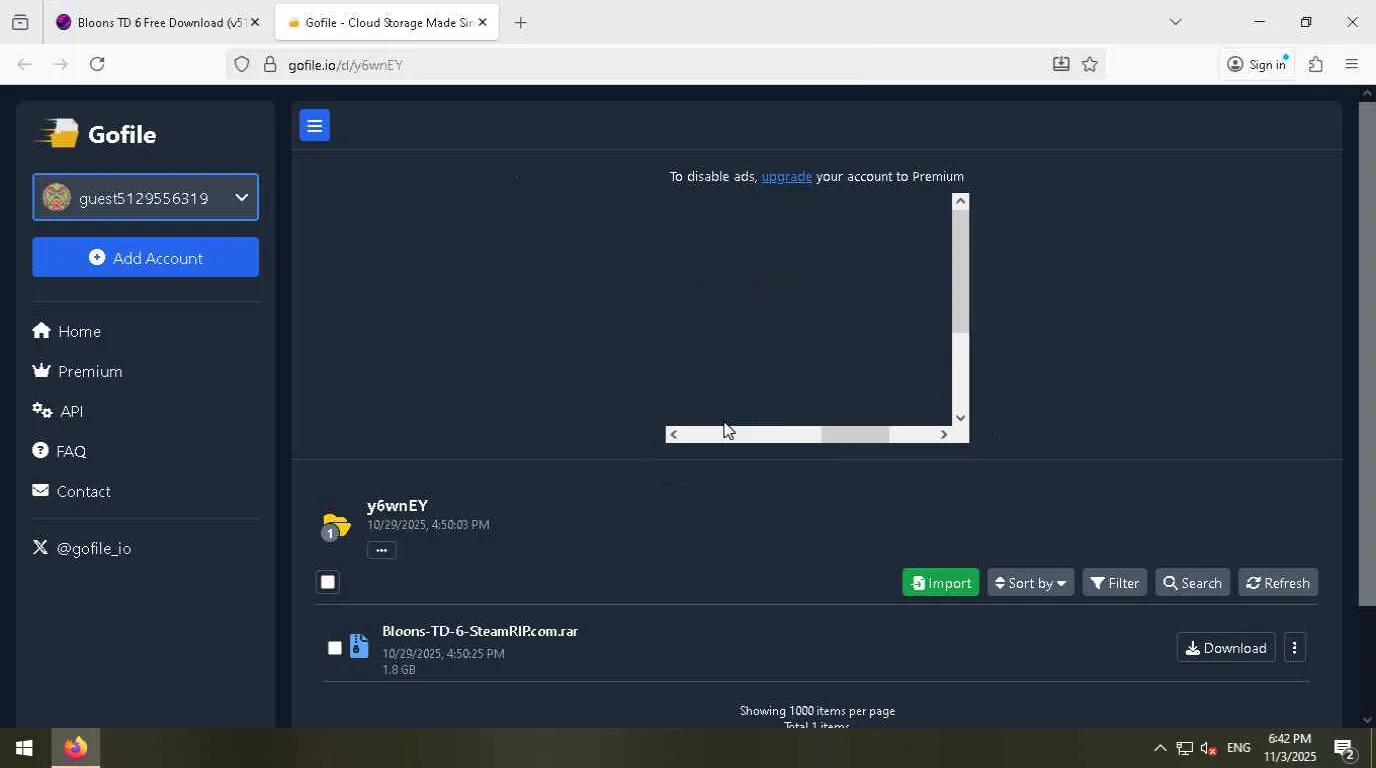Click the Add Account button
Screen dimensions: 1376x768
pyautogui.click(x=145, y=257)
